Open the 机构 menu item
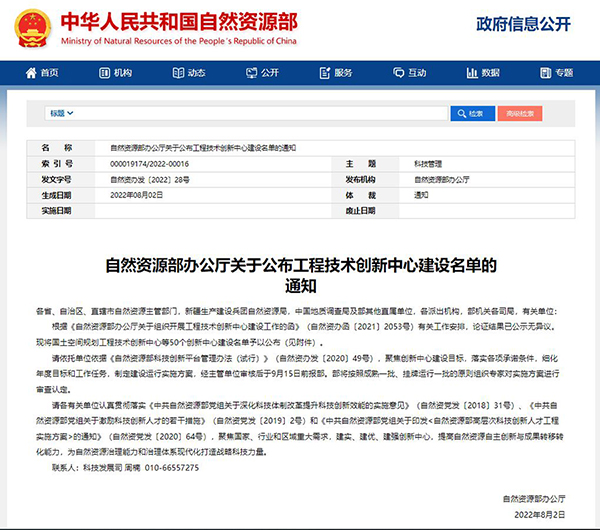600x530 pixels. [116, 73]
